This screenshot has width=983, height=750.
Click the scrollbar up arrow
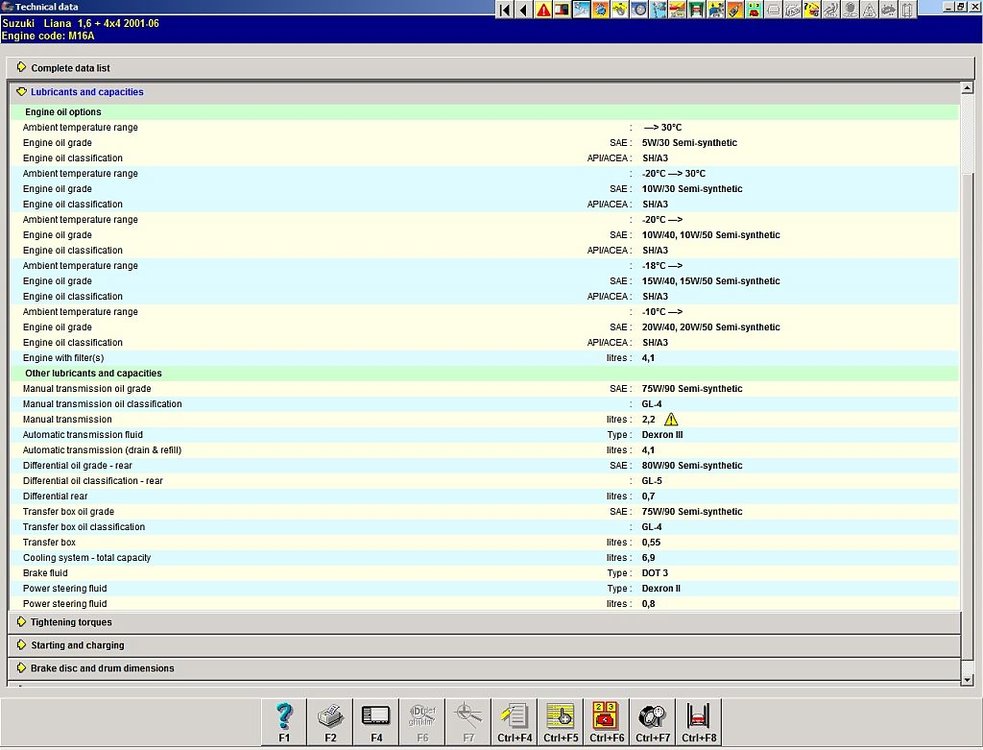(967, 88)
